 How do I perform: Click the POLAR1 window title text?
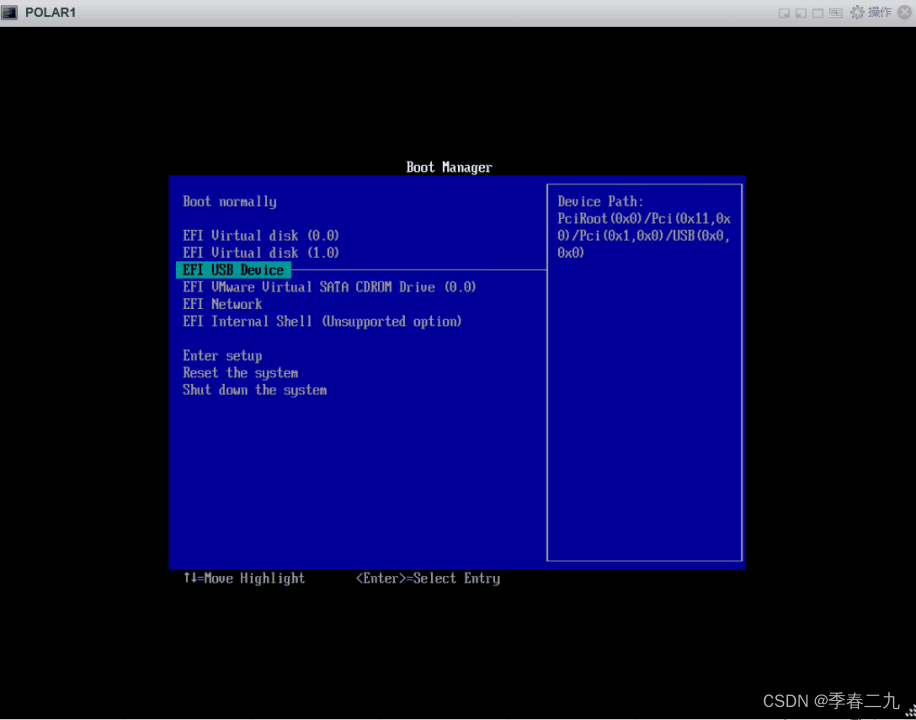coord(50,12)
